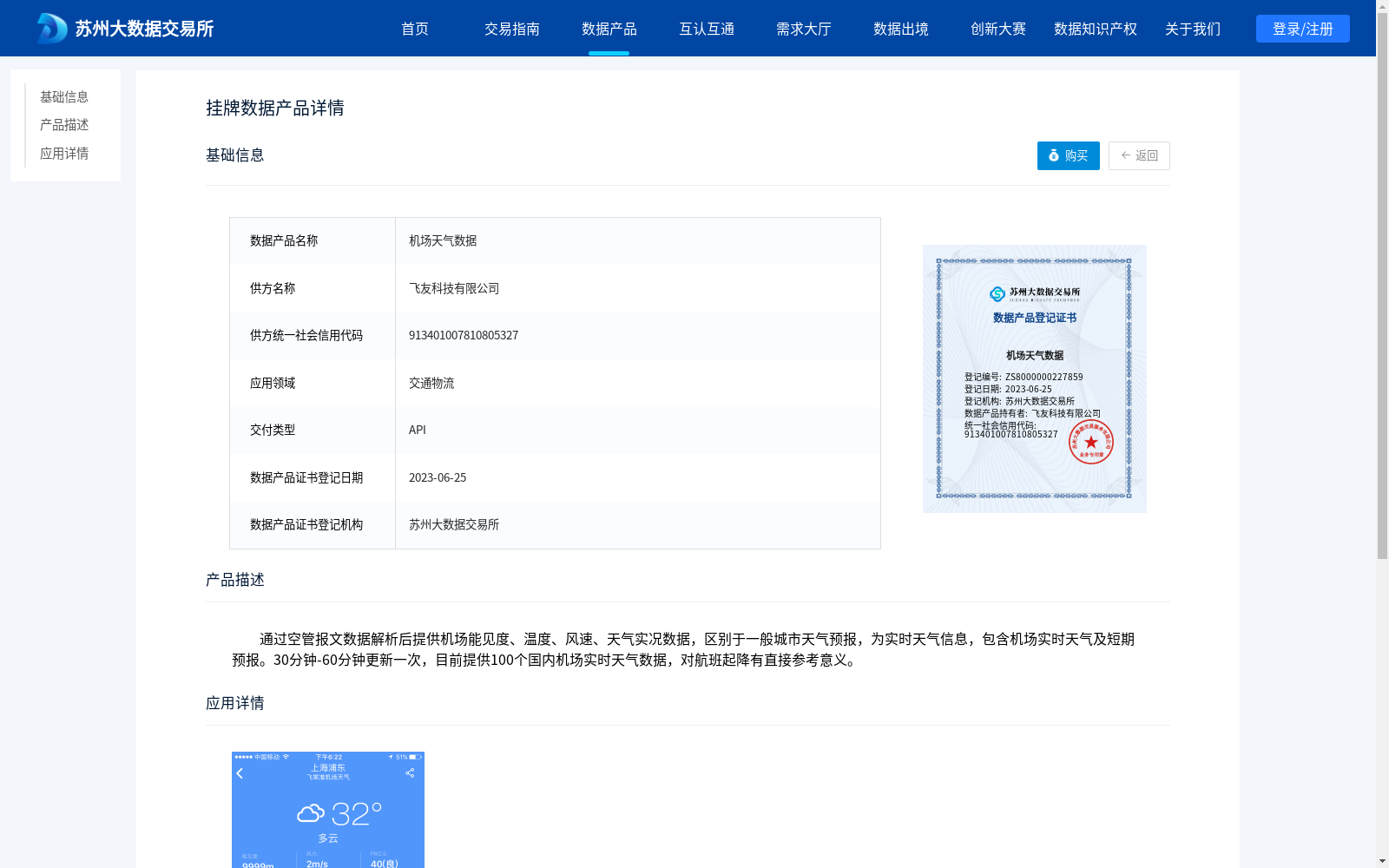
Task: Jump to 应用详情 in sidebar
Action: tap(64, 154)
